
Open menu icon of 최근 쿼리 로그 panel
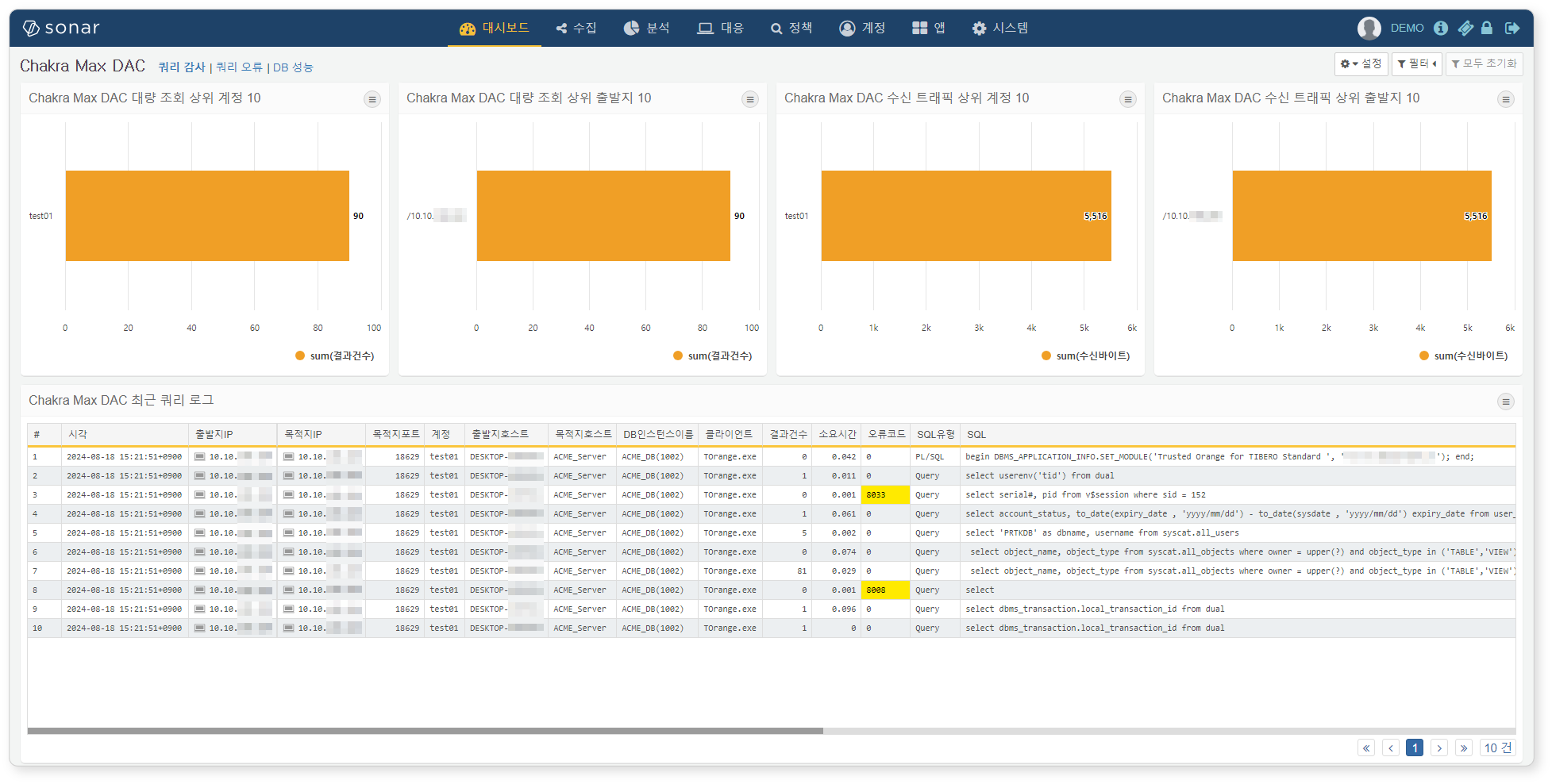(x=1506, y=402)
